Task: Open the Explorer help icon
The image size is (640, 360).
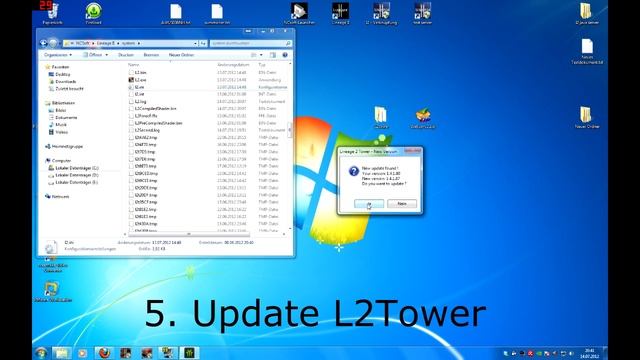Action: click(285, 55)
